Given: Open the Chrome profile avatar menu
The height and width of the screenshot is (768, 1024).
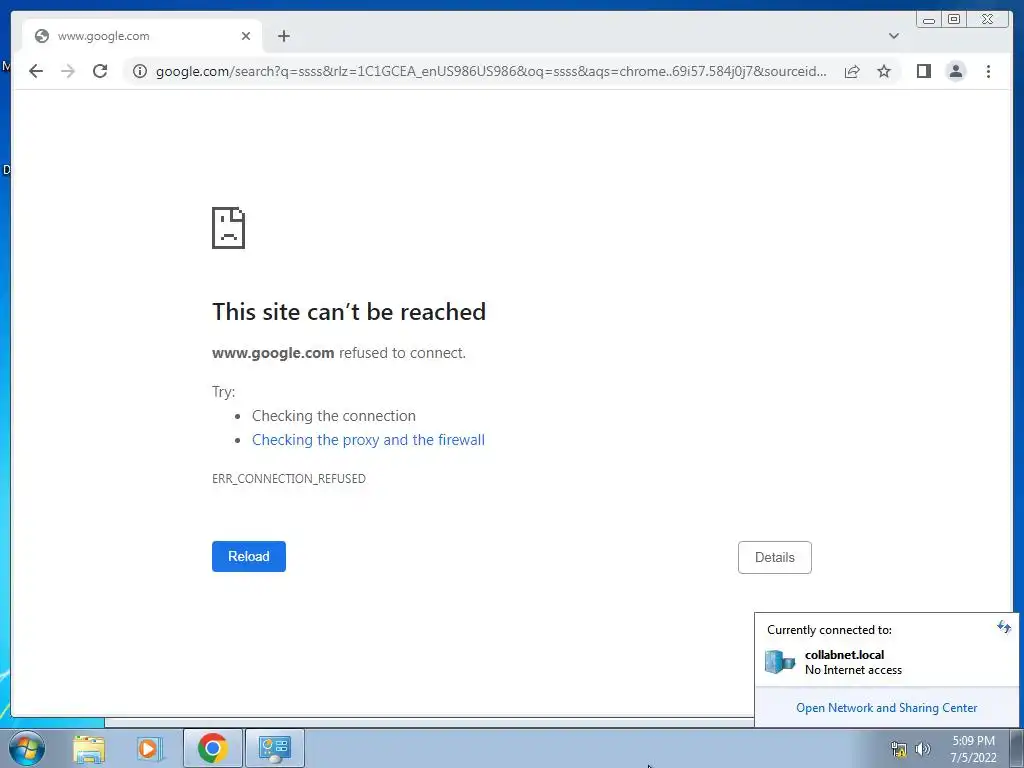Looking at the screenshot, I should click(955, 71).
